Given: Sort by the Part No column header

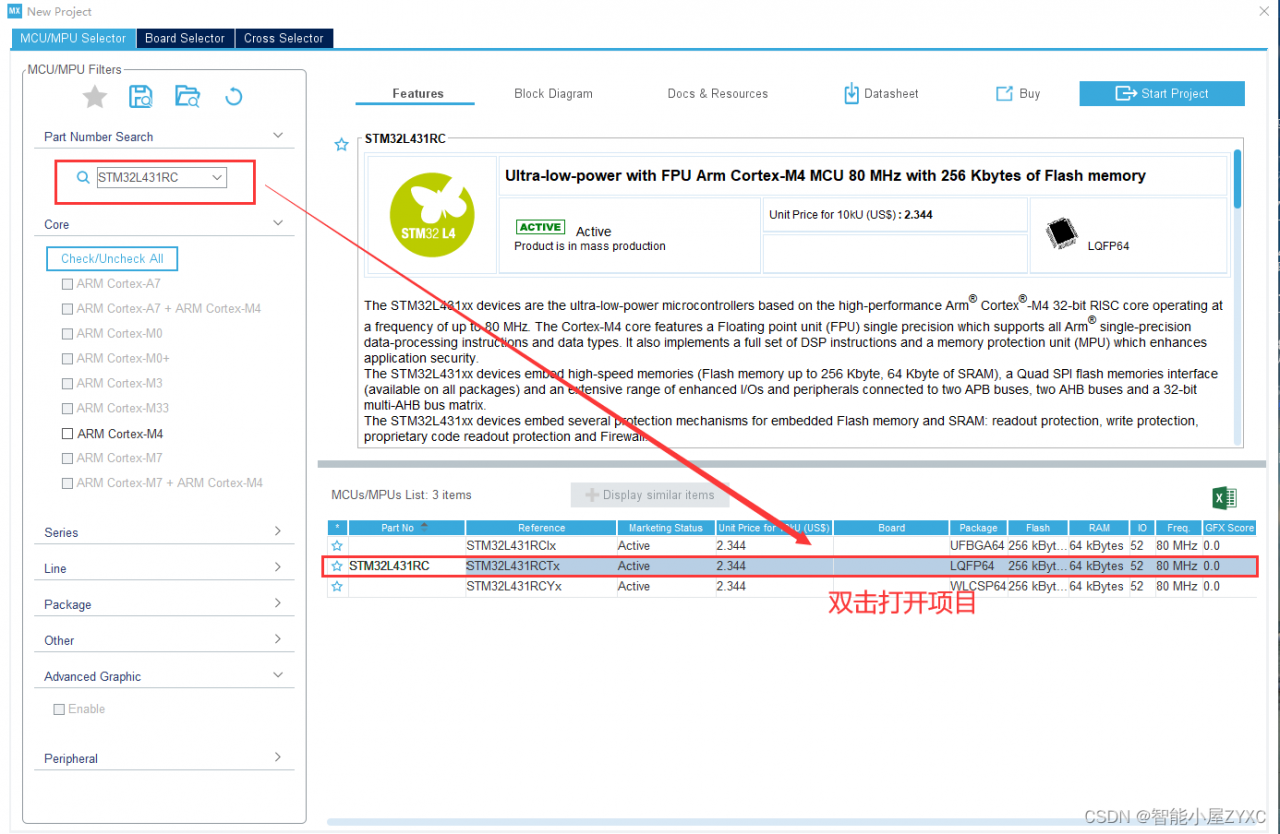Looking at the screenshot, I should click(405, 527).
